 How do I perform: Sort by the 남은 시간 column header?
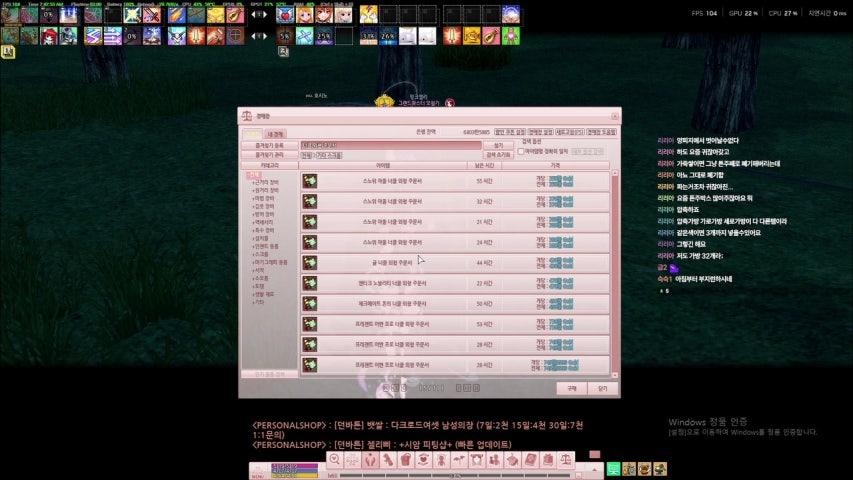(x=484, y=165)
